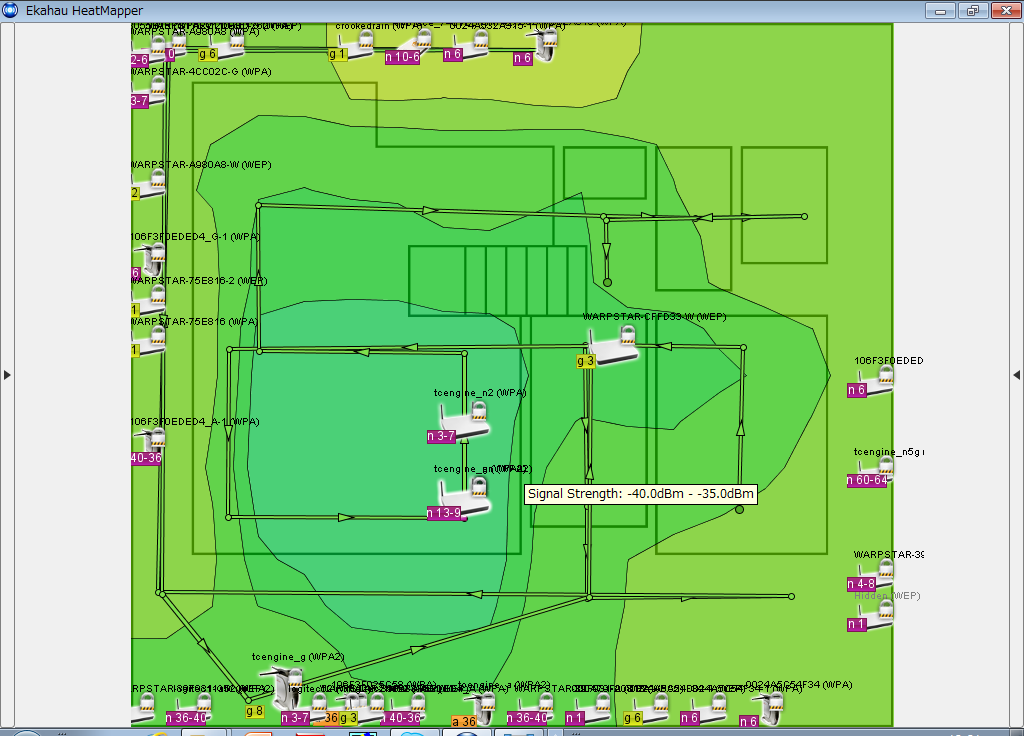Click the access point icon beside the n 60-64 badge
1024x736 pixels.
[875, 470]
